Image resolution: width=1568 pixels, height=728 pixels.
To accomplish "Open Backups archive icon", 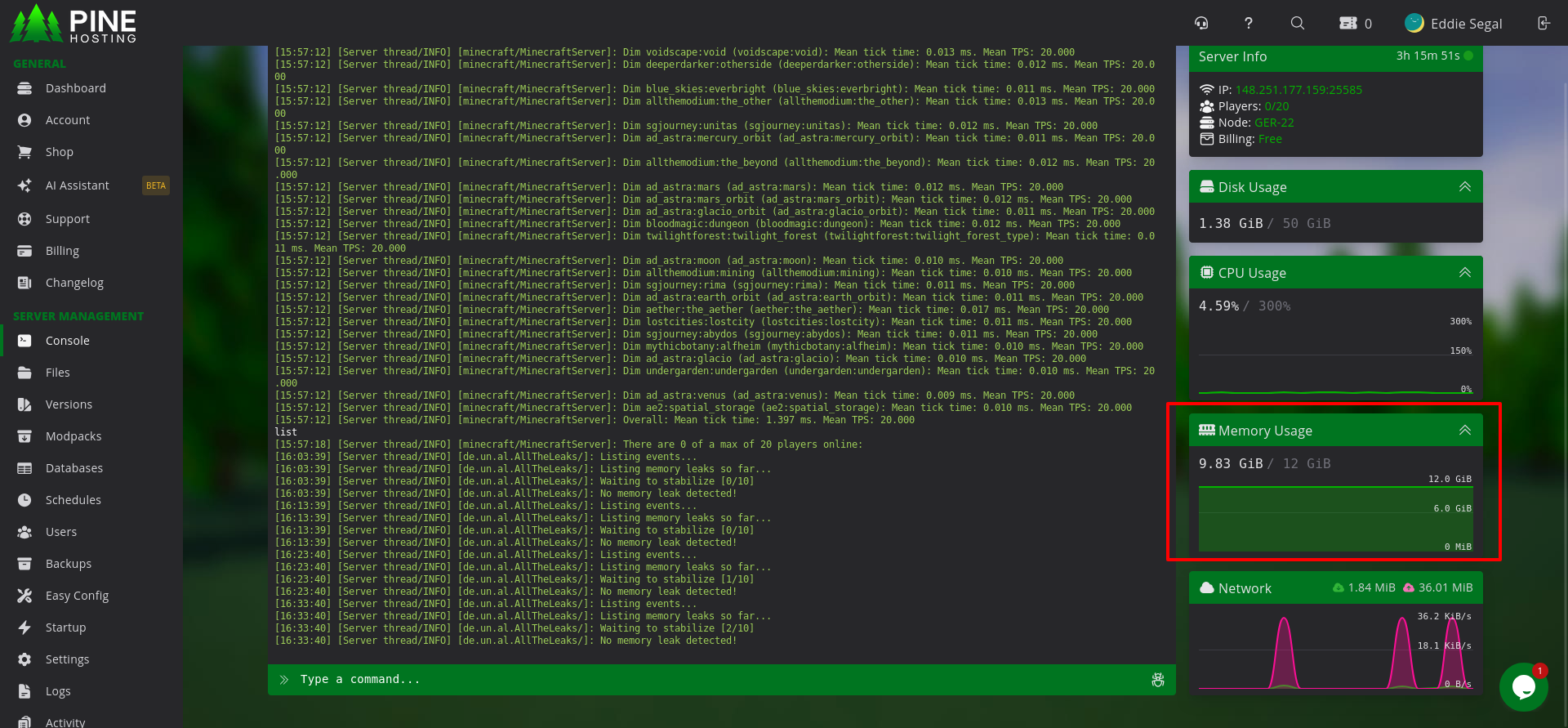I will pyautogui.click(x=24, y=564).
